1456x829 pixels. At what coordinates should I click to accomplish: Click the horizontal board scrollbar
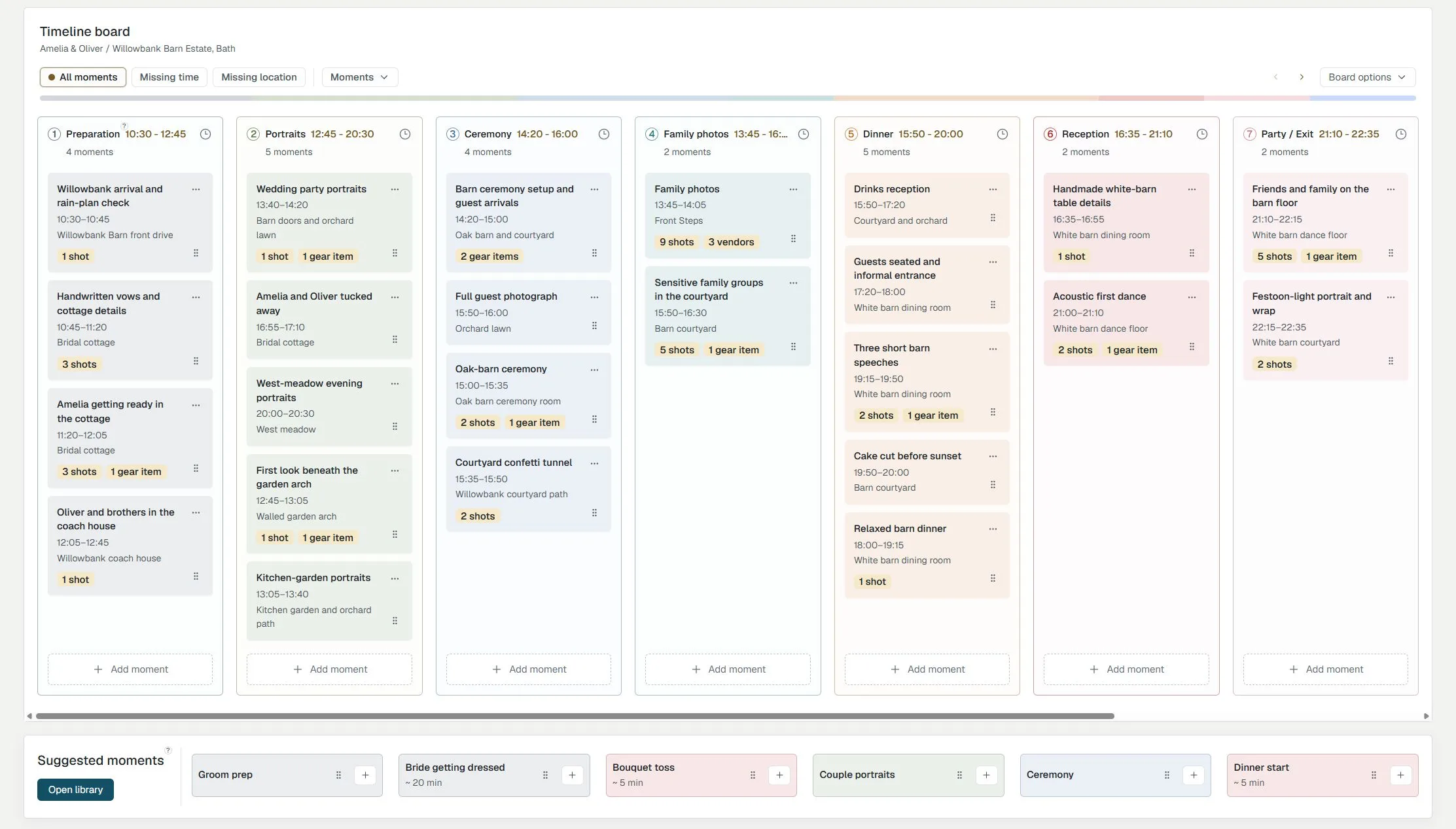(575, 716)
